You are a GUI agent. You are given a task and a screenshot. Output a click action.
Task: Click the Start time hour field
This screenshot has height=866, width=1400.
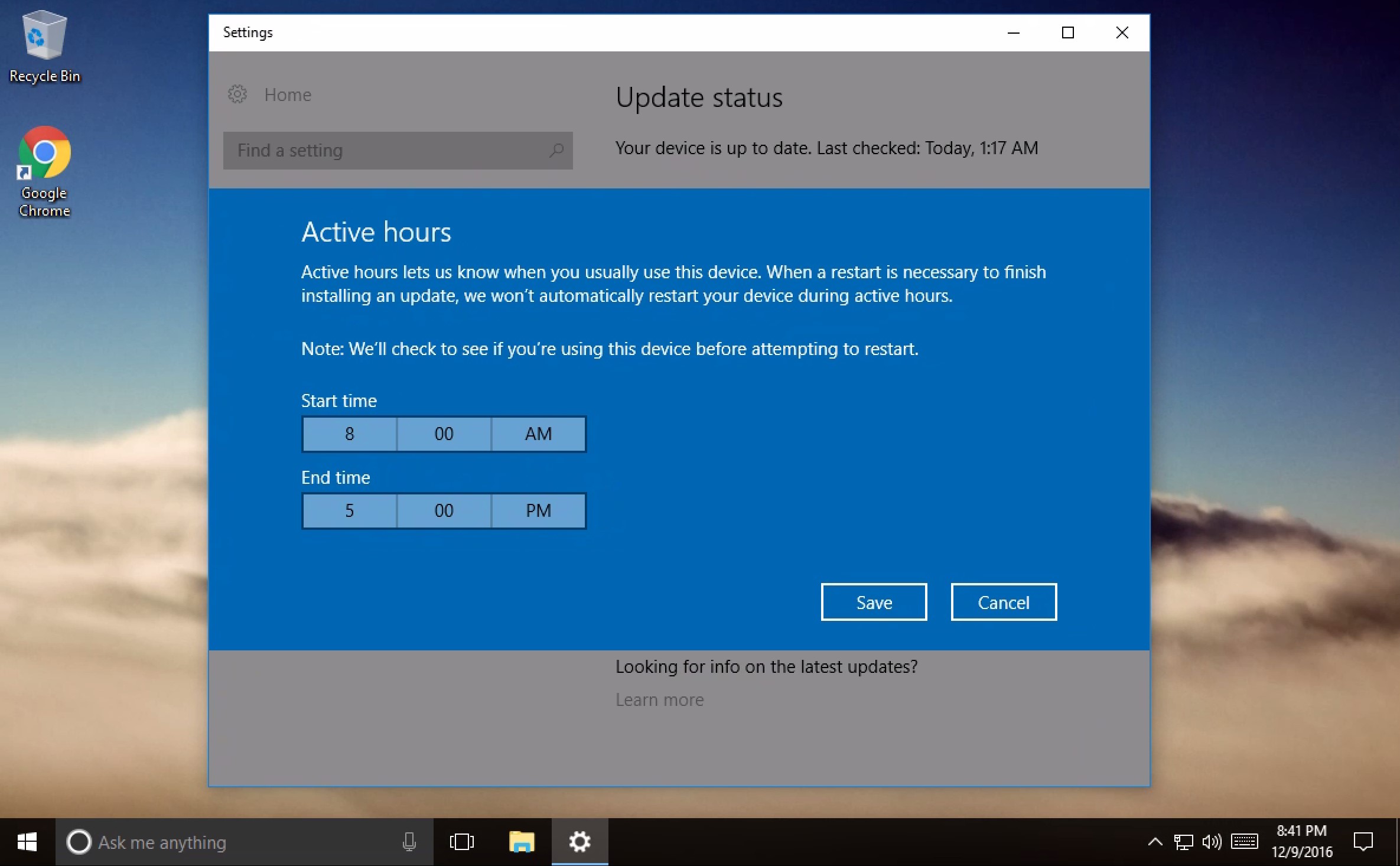[x=349, y=433]
